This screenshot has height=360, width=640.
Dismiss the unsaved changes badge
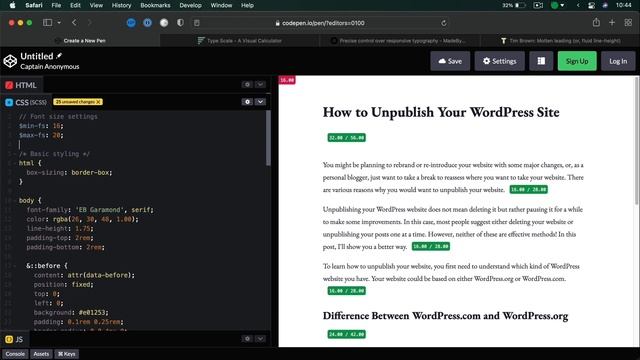pyautogui.click(x=98, y=102)
